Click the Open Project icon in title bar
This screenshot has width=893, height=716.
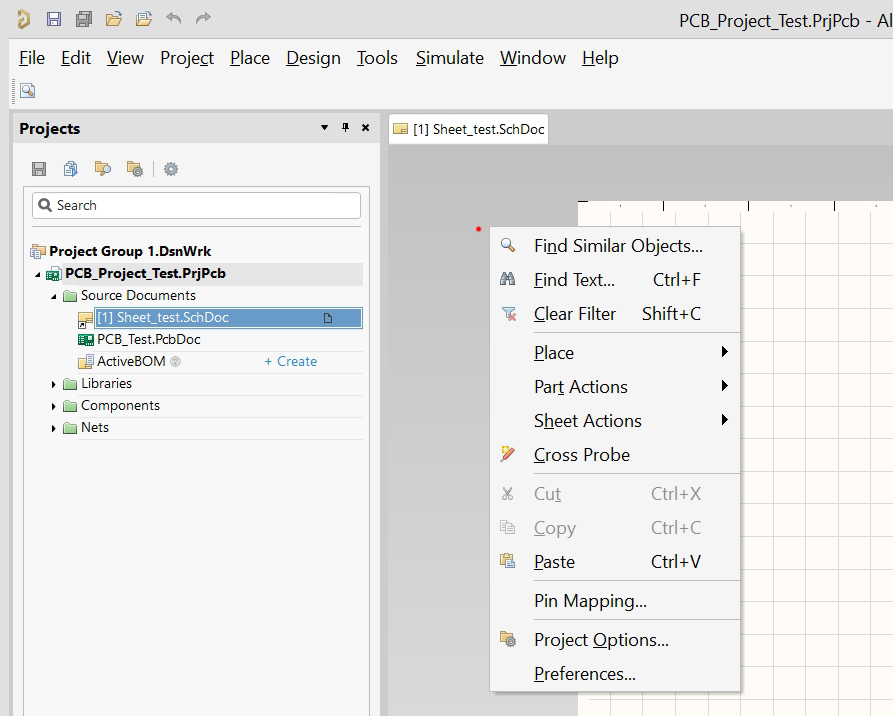point(144,19)
